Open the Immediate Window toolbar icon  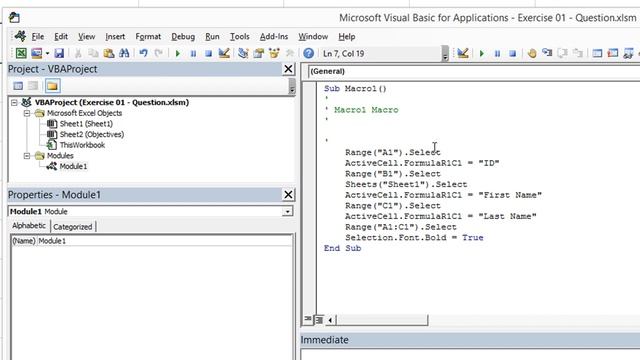tap(613, 53)
